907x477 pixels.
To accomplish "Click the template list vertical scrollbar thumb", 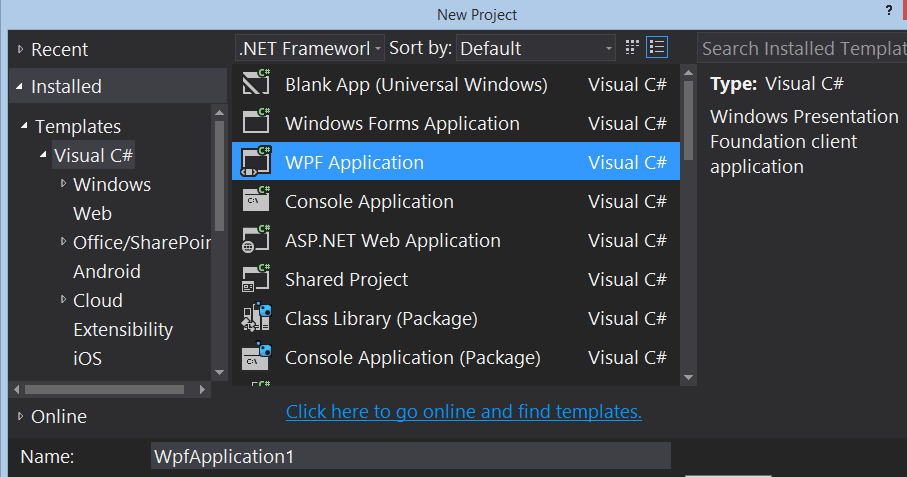I will [688, 120].
